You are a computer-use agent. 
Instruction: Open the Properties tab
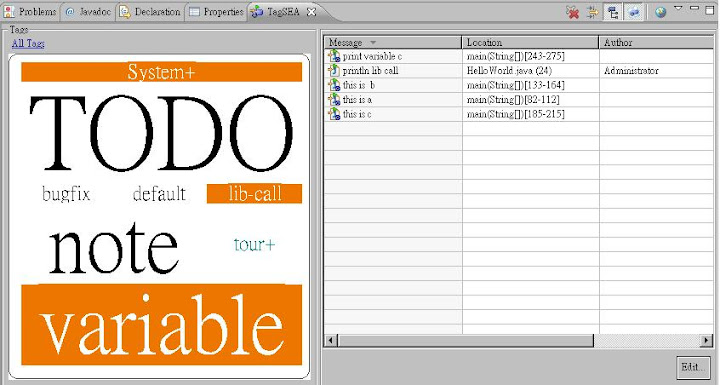pos(216,12)
